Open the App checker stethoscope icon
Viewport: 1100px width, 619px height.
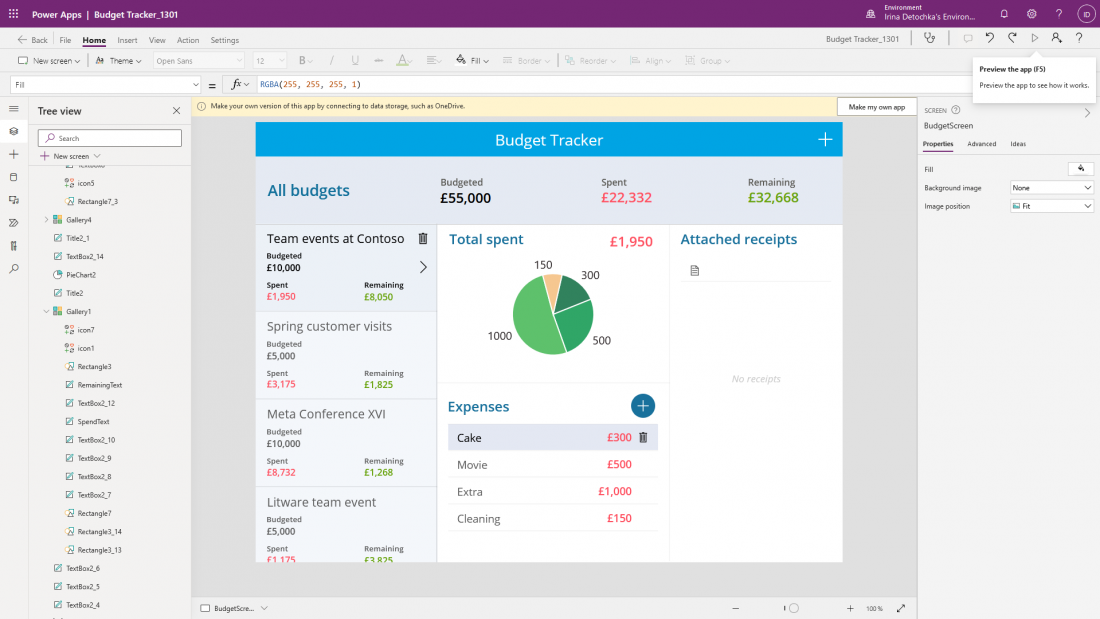(931, 38)
